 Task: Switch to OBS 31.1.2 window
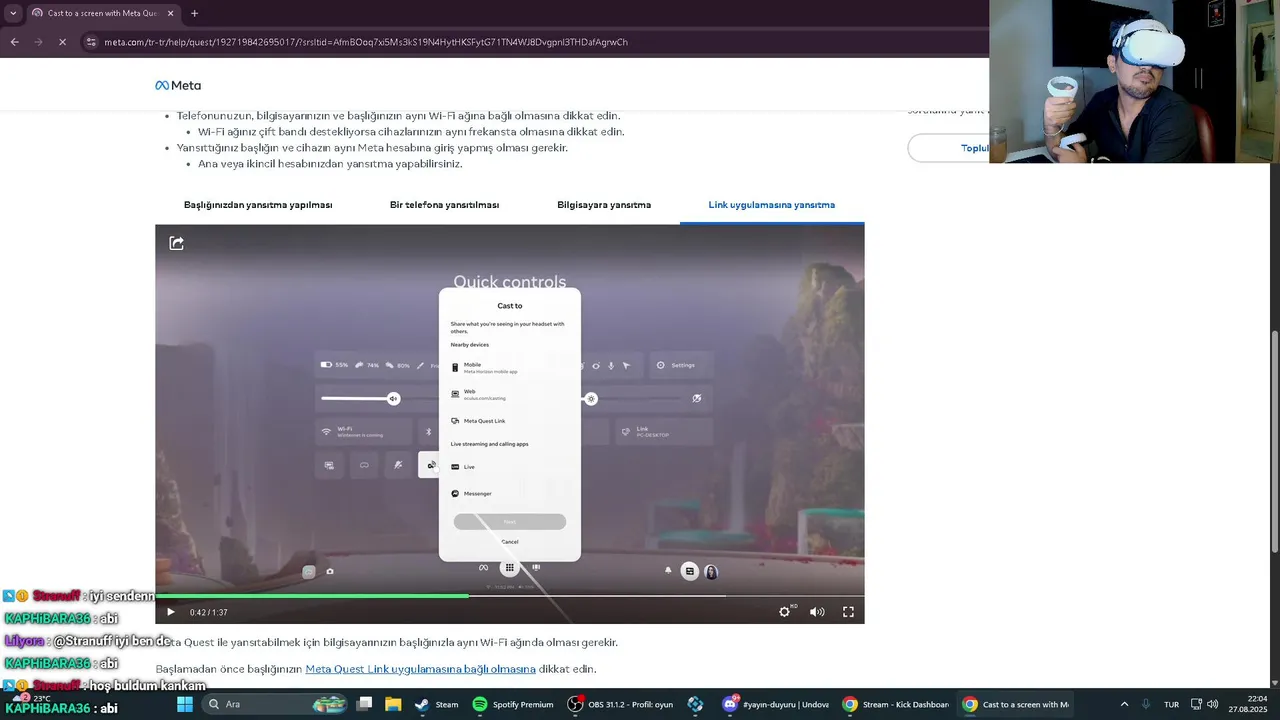coord(620,704)
